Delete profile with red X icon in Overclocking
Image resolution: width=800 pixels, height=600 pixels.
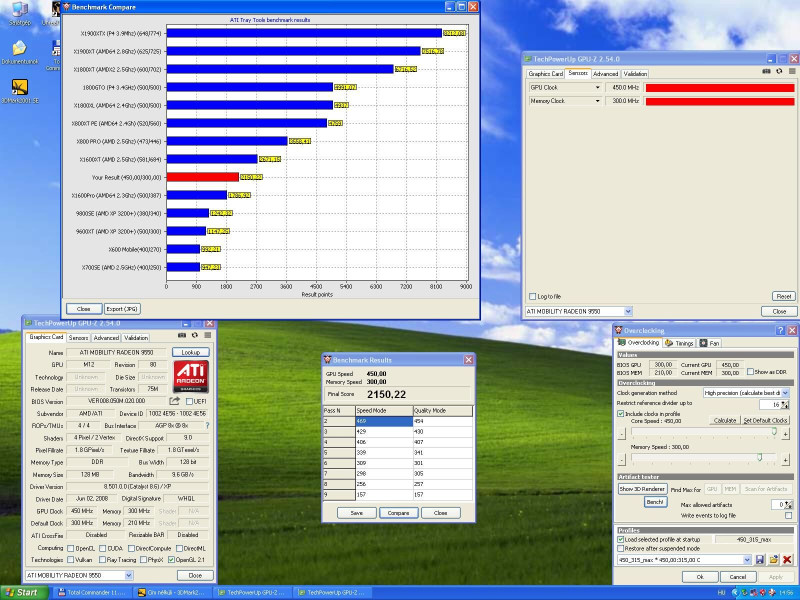787,560
